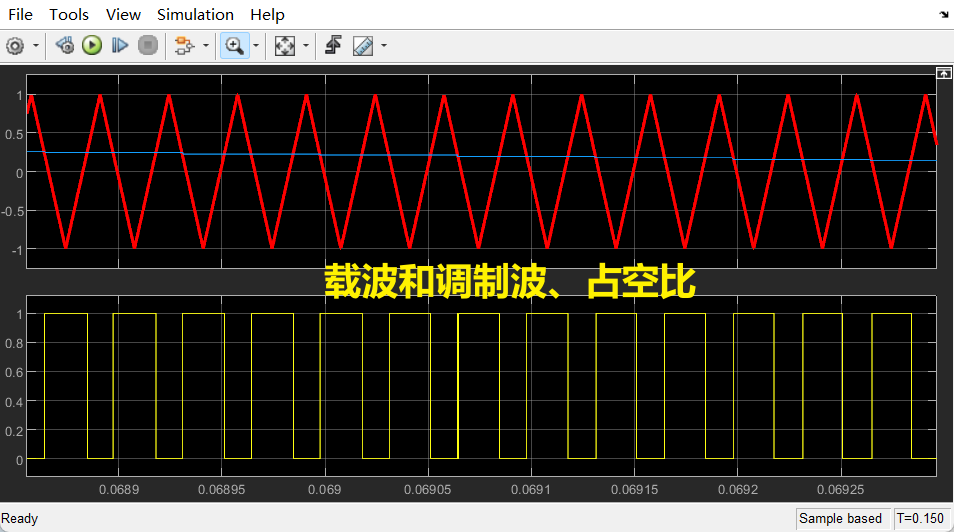Click the Scale axes limits icon
The height and width of the screenshot is (532, 954).
tap(285, 46)
